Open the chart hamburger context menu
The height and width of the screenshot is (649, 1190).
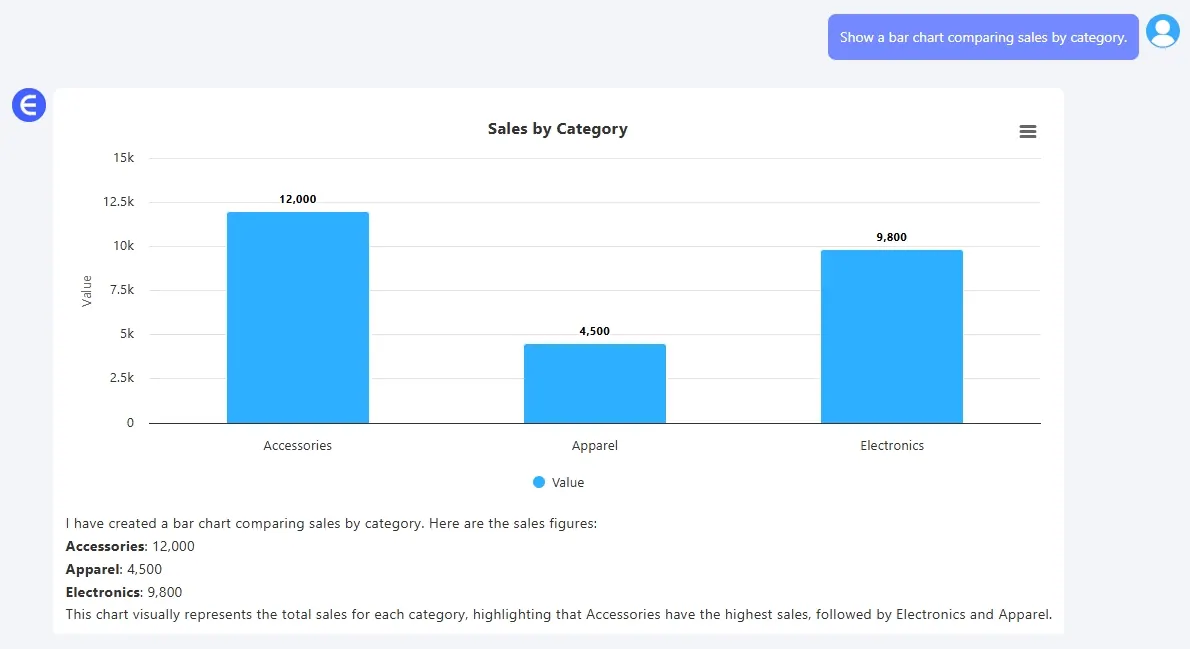click(x=1027, y=132)
